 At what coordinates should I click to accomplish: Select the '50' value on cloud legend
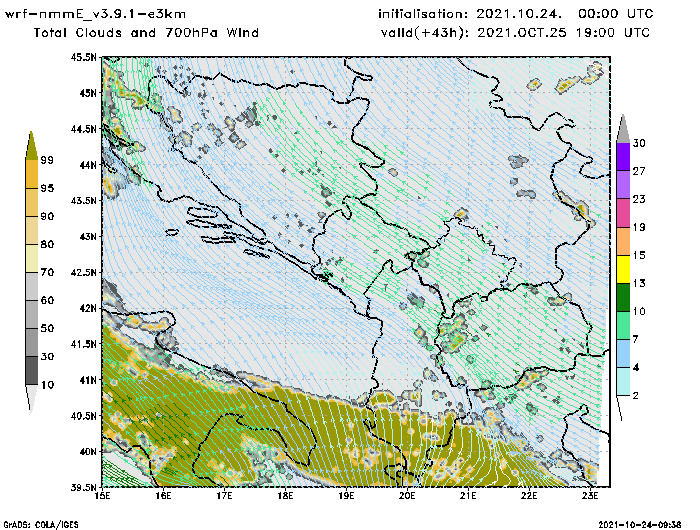pos(47,328)
